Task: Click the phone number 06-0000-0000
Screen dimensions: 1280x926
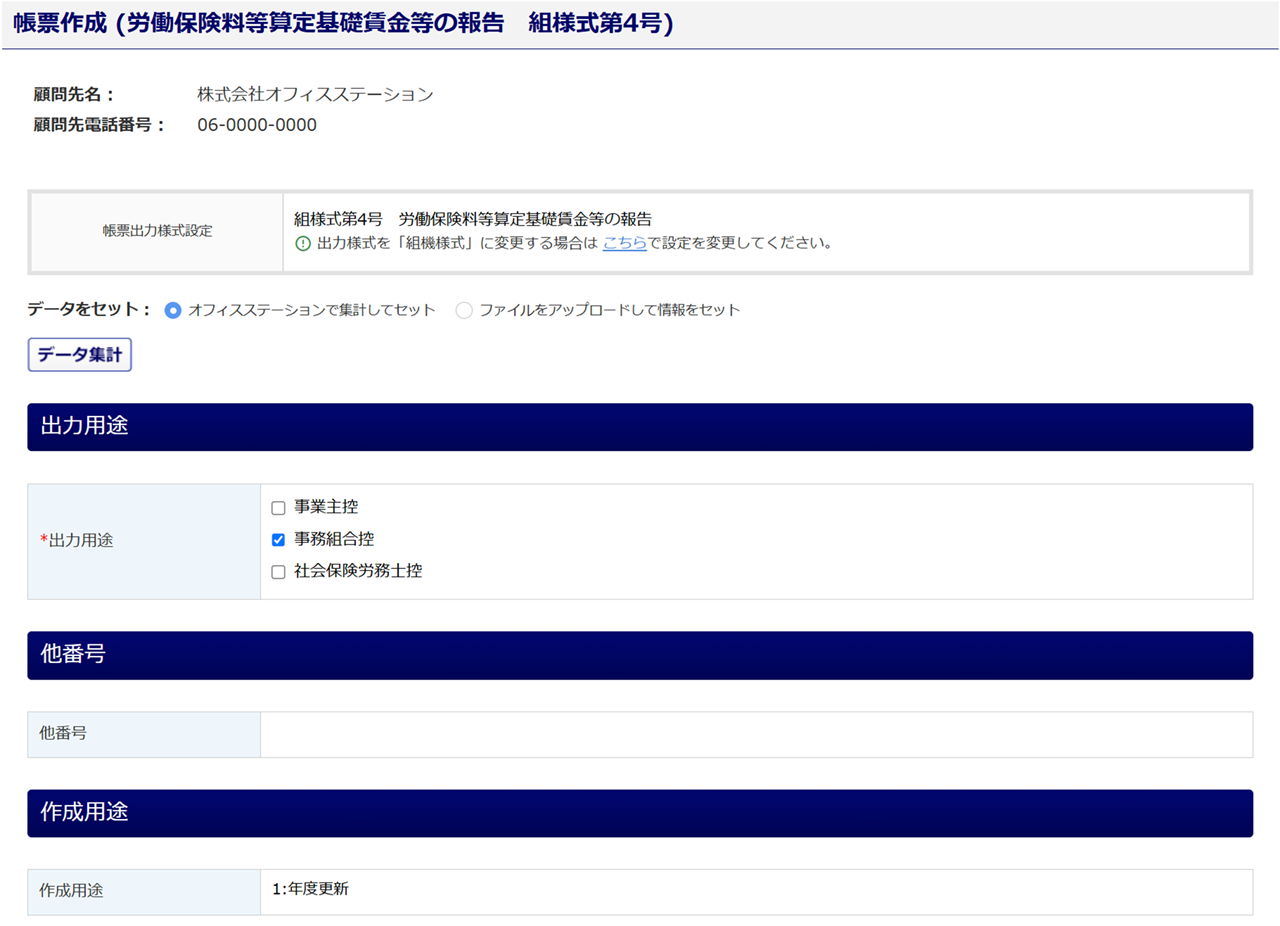Action: point(257,126)
